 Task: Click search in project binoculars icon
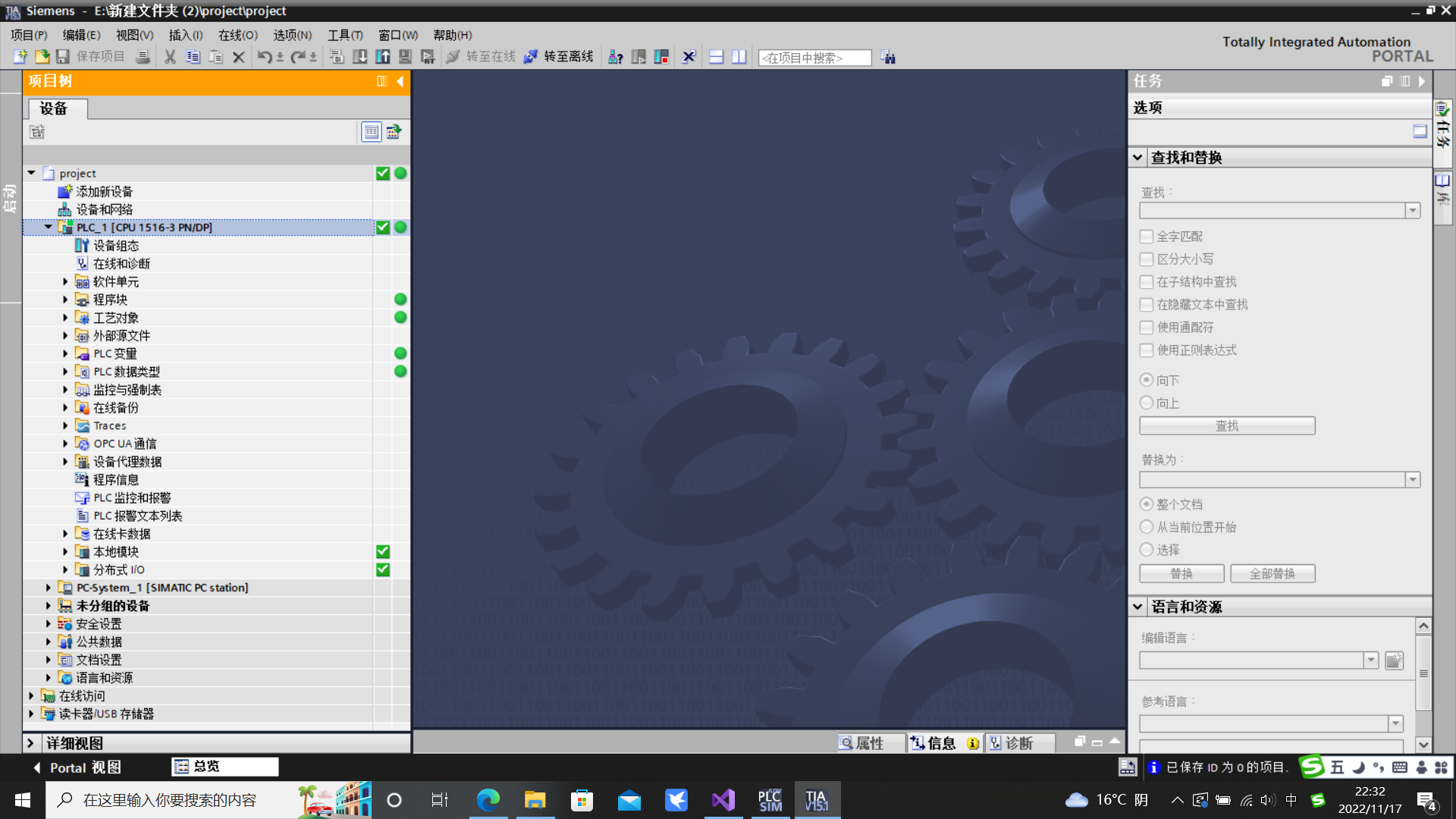[888, 58]
